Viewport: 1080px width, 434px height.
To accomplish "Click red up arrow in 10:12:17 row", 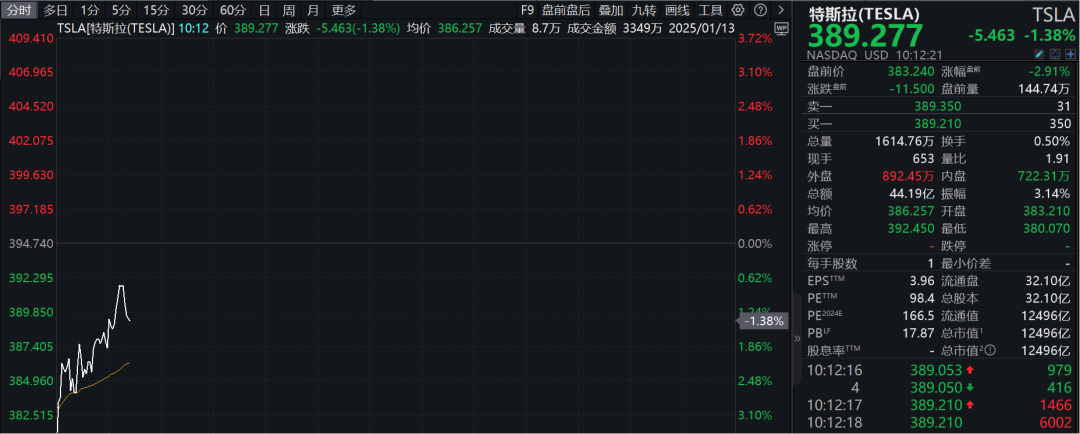I will pyautogui.click(x=970, y=405).
